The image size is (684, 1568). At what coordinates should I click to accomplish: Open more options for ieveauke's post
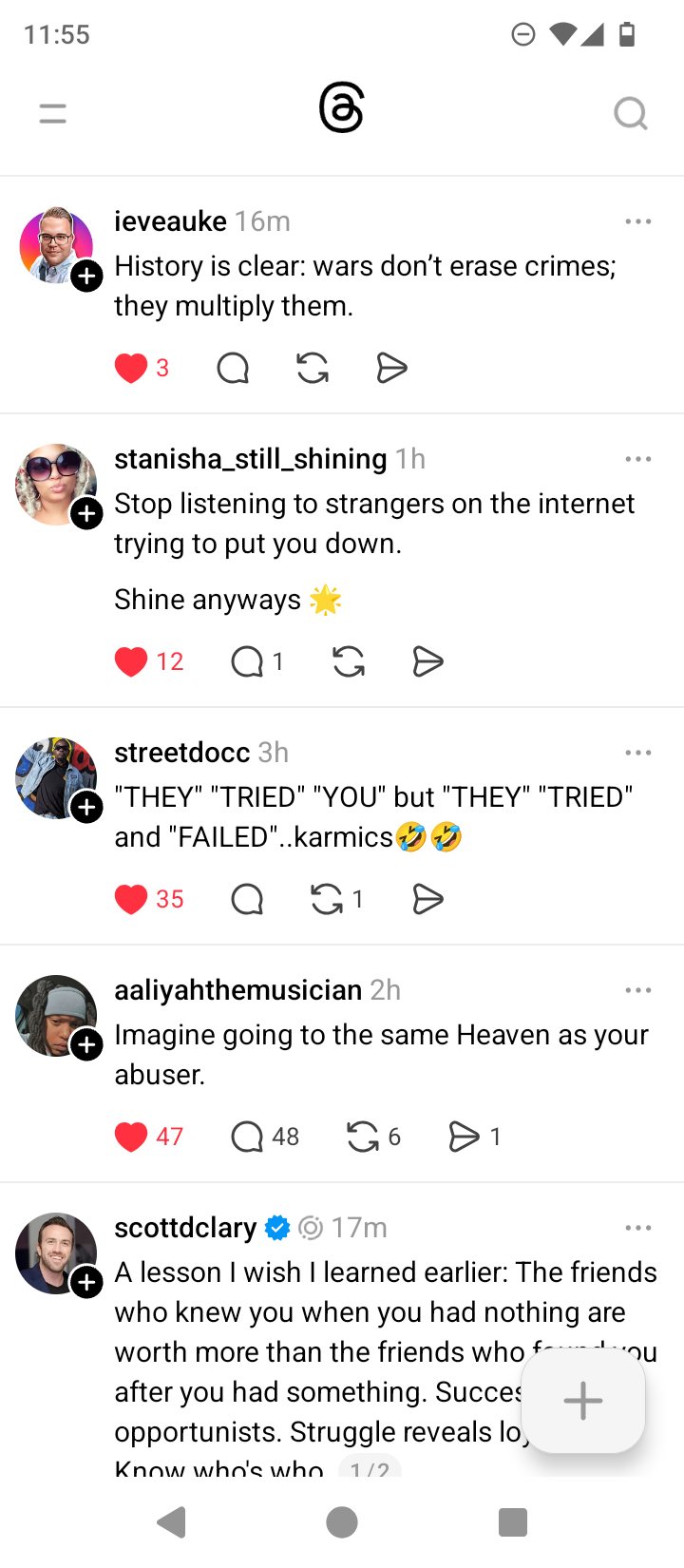[x=638, y=221]
